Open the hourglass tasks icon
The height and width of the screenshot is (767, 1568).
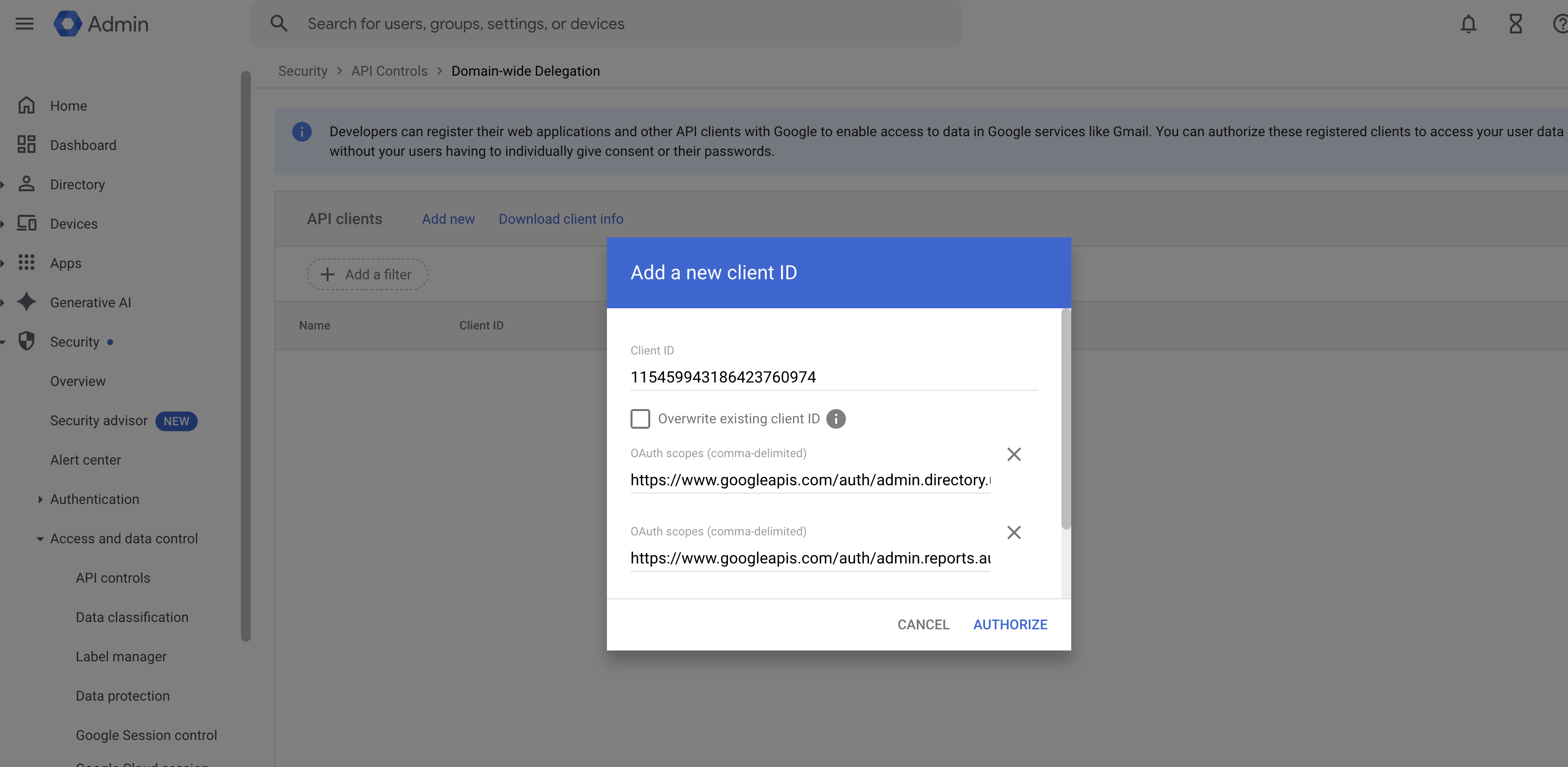coord(1516,24)
